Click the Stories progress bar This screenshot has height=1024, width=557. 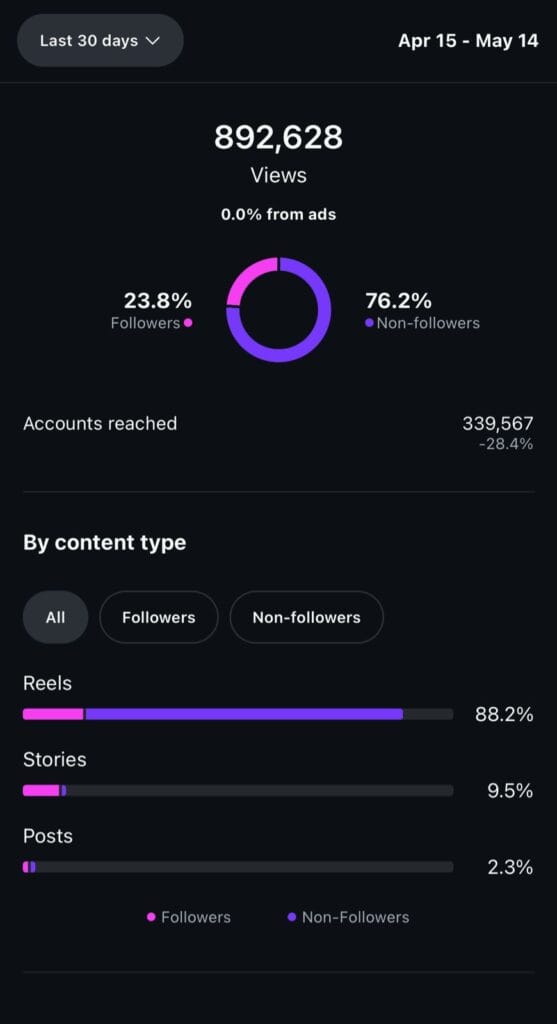pyautogui.click(x=238, y=790)
